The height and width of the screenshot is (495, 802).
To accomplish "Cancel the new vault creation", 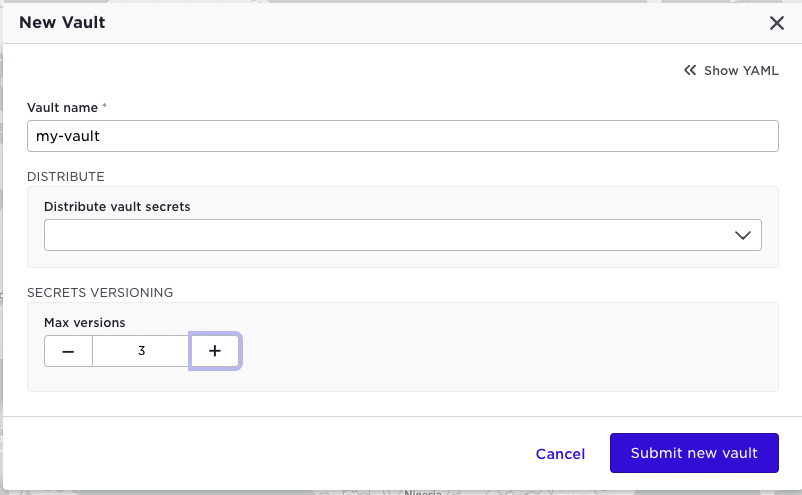I will pos(560,454).
